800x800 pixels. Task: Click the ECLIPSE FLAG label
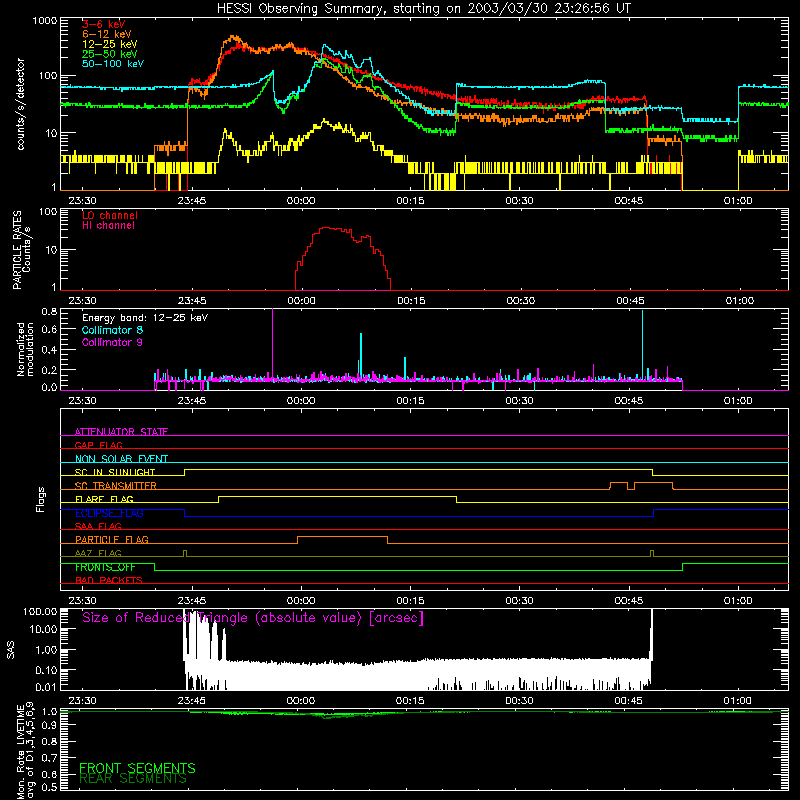click(109, 513)
